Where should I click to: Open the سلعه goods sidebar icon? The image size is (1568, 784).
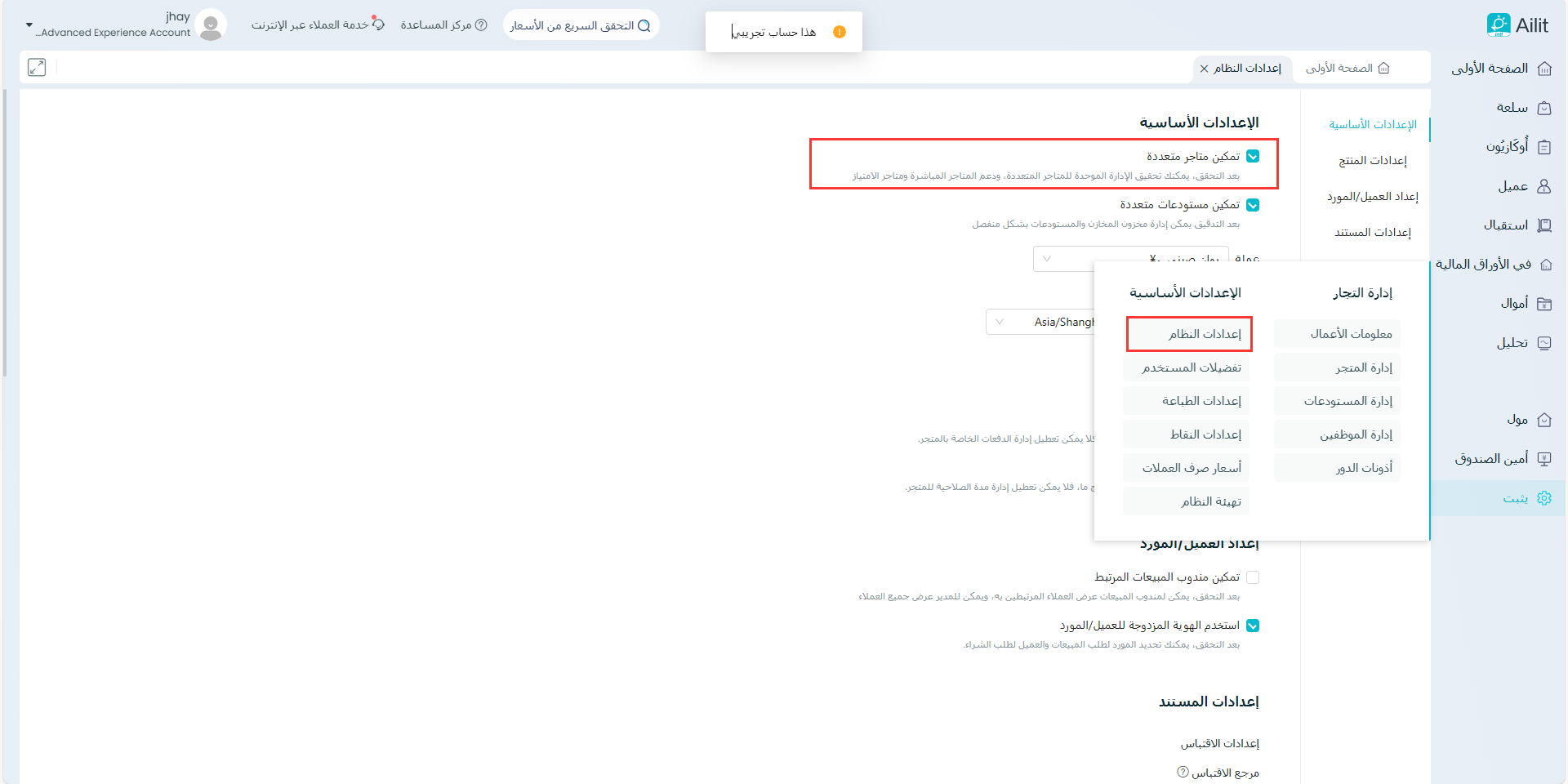pyautogui.click(x=1544, y=108)
